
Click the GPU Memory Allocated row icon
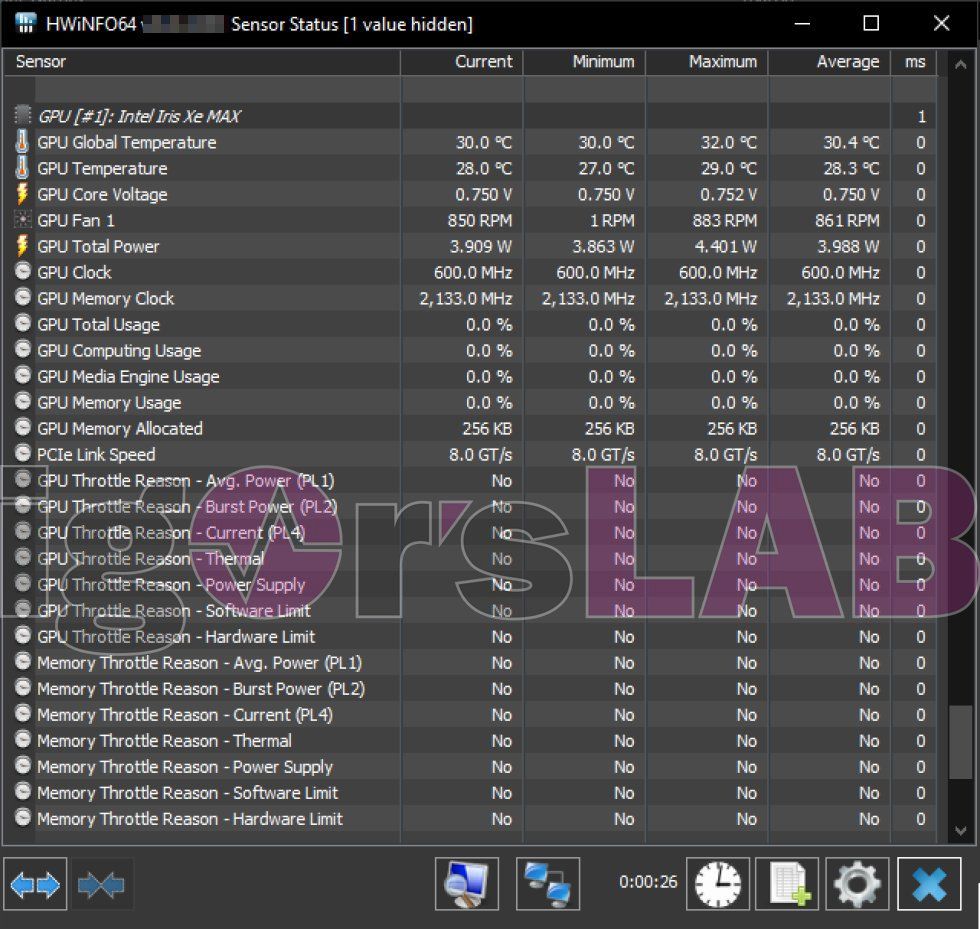(x=22, y=427)
